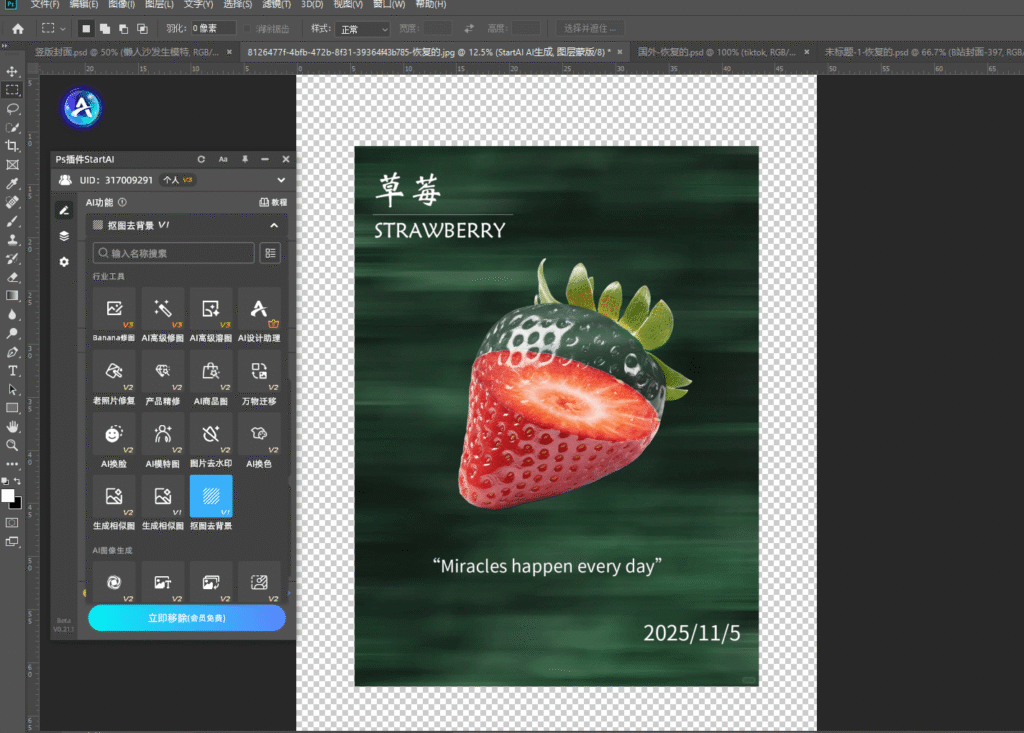Click the 立即移除 button
The image size is (1024, 733).
point(187,618)
